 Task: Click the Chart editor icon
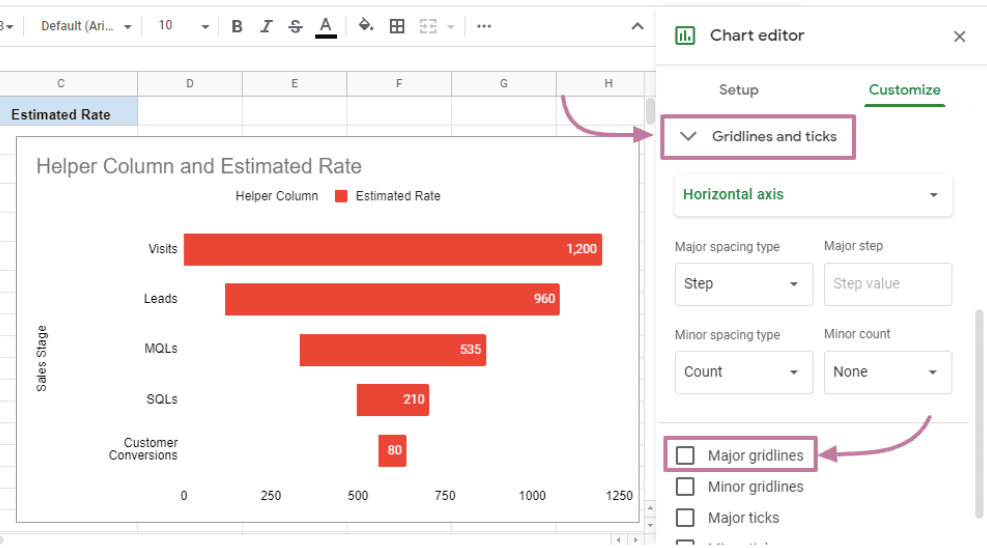click(685, 36)
